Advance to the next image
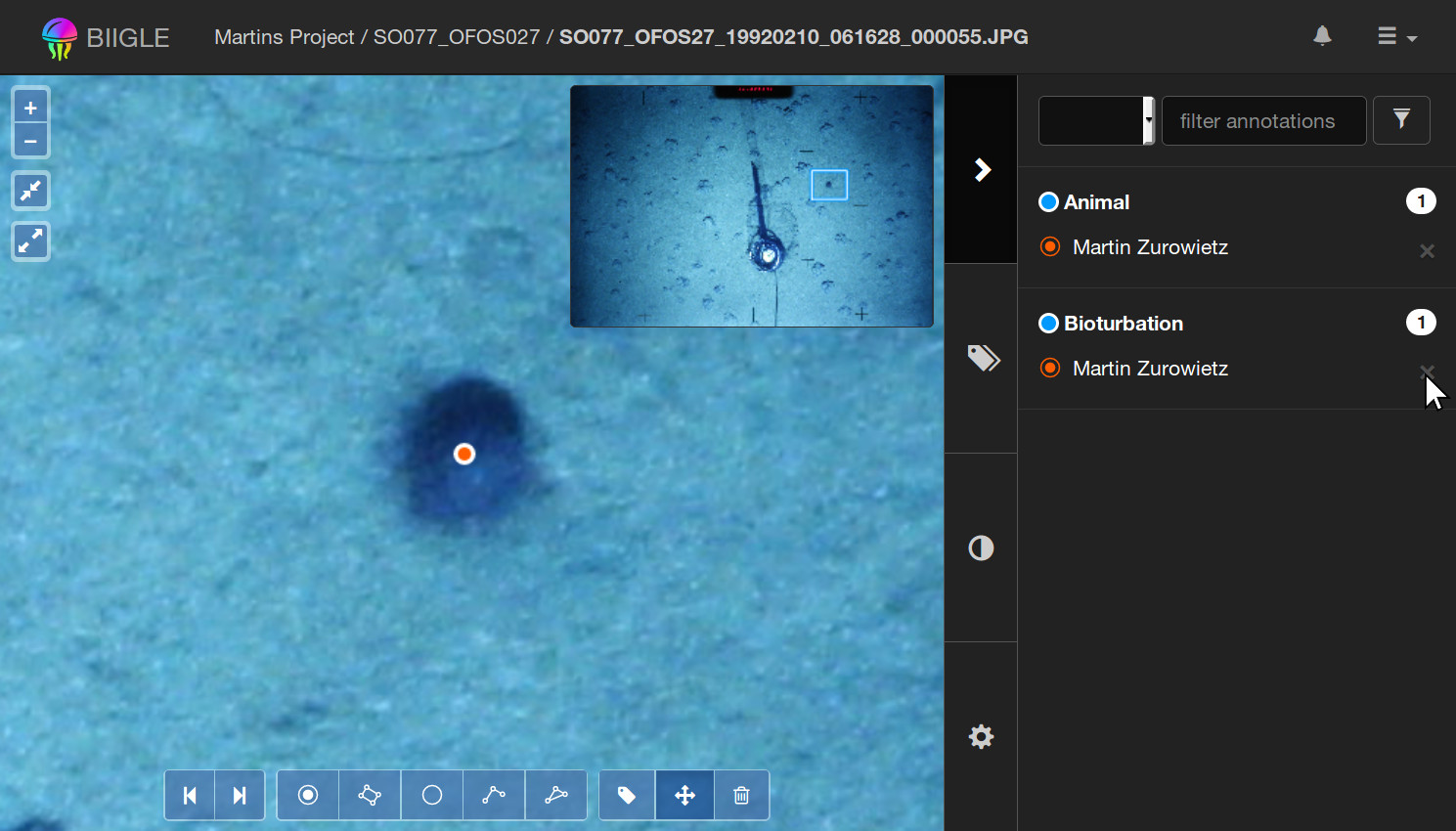Viewport: 1456px width, 831px height. (240, 795)
